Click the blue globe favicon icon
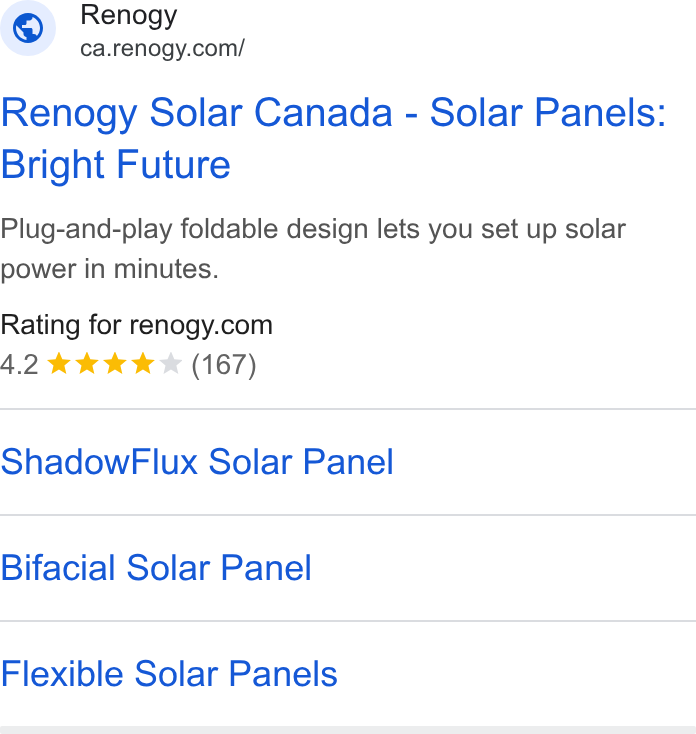 [x=28, y=28]
